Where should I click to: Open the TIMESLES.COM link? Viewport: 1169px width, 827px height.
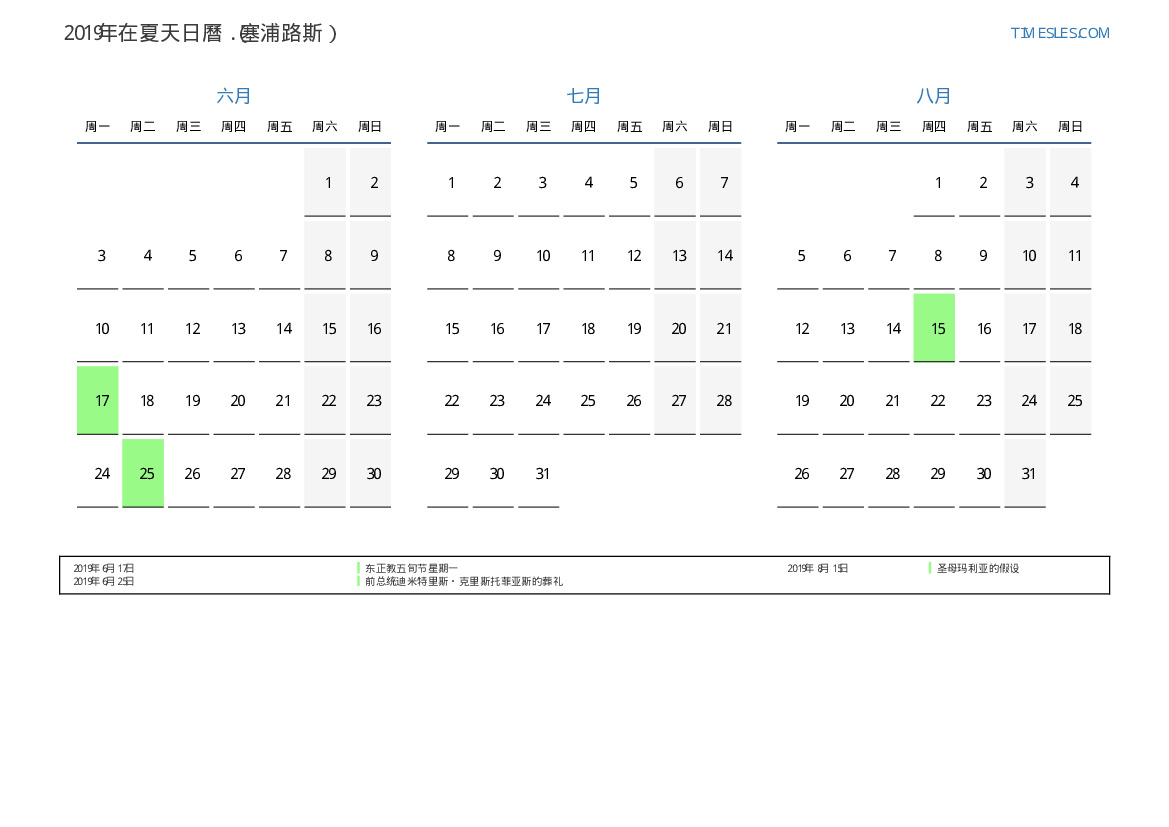[1059, 33]
